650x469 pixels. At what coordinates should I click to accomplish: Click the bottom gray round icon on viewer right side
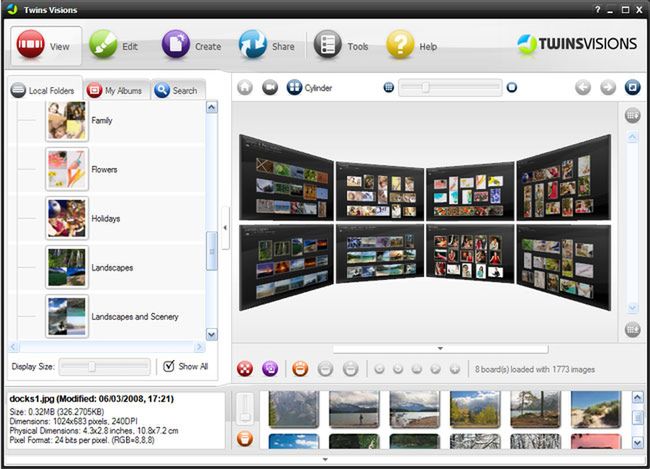pyautogui.click(x=633, y=330)
